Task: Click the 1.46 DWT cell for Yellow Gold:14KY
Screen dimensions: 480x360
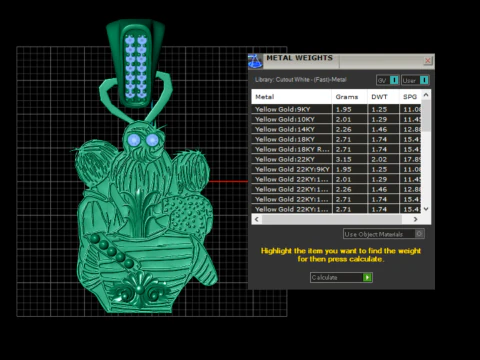Action: coord(383,129)
